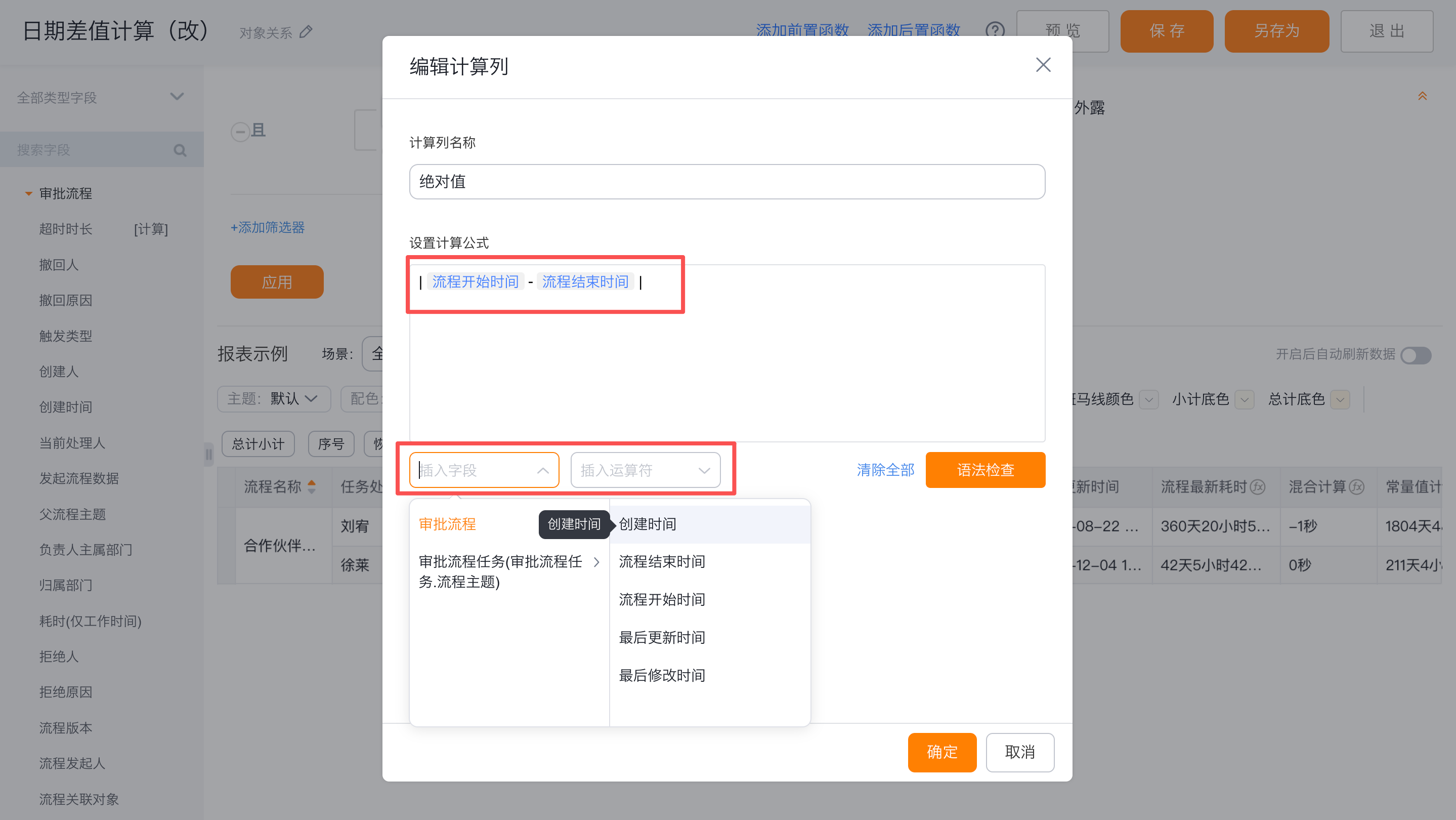Click the 清除全部 link
Viewport: 1456px width, 820px height.
click(885, 470)
